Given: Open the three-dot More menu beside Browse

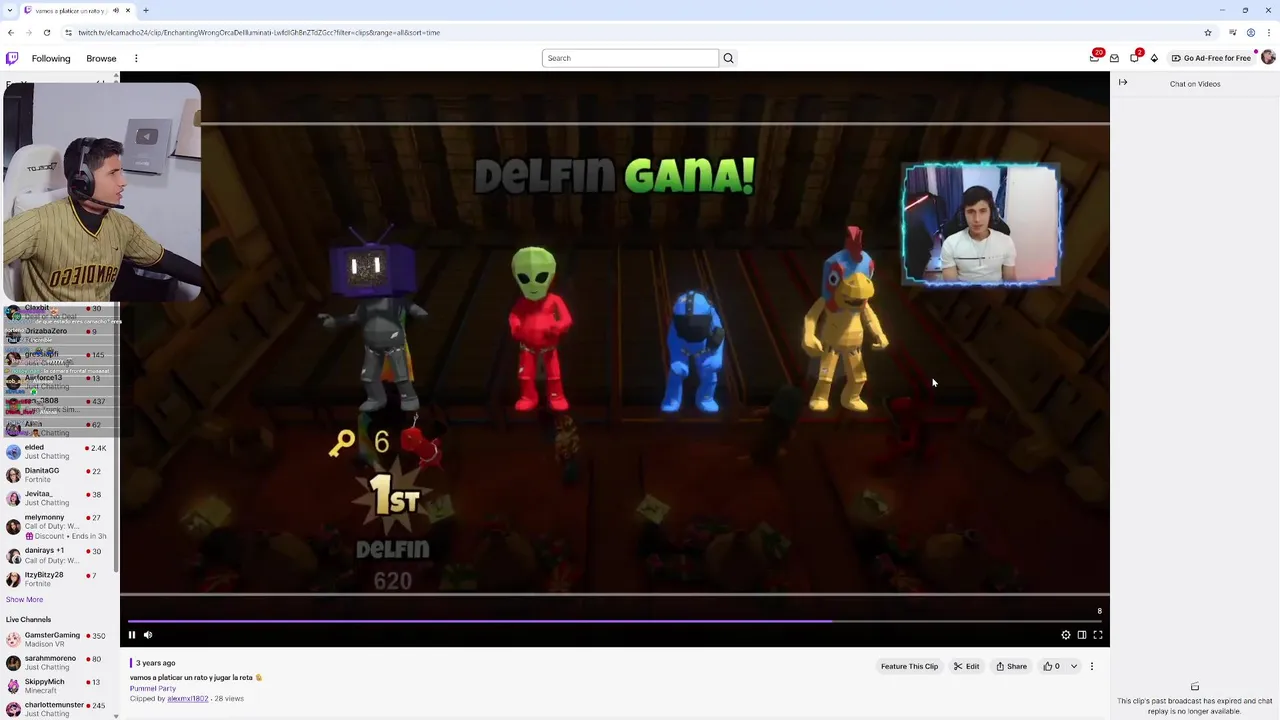Looking at the screenshot, I should pos(136,58).
